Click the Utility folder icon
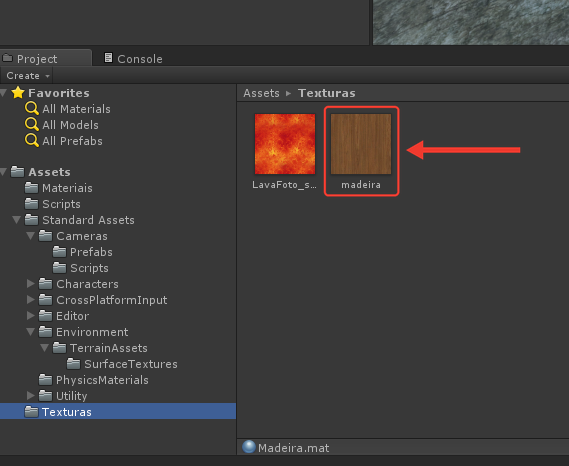 (45, 395)
